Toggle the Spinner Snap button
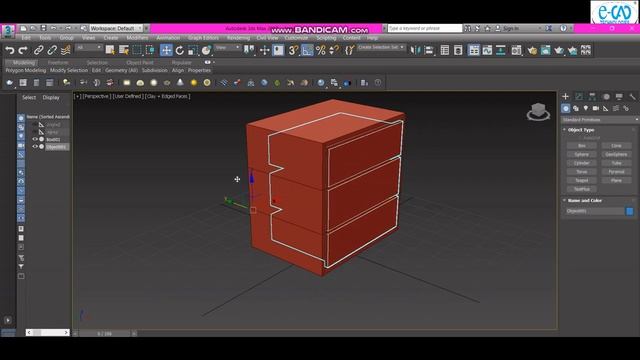 (x=334, y=50)
